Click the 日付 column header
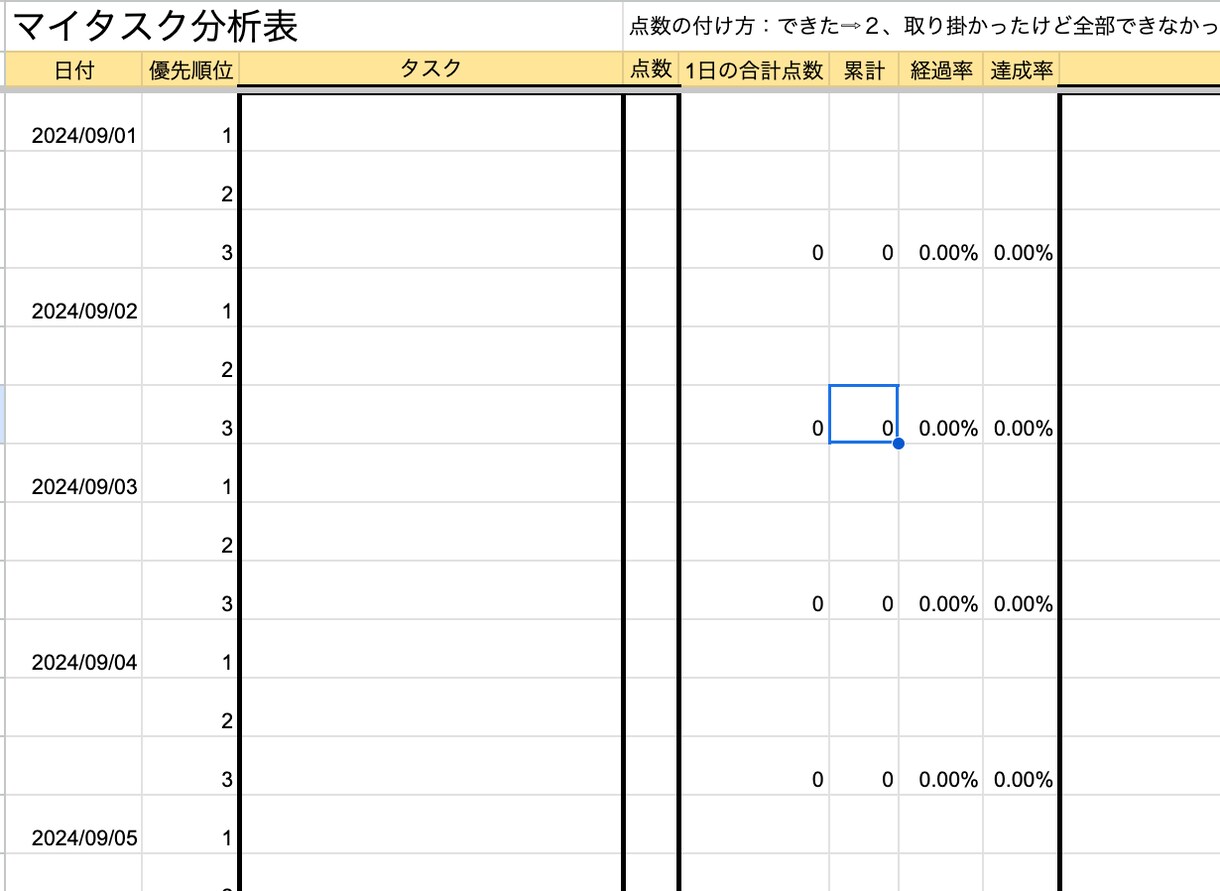 pyautogui.click(x=74, y=70)
